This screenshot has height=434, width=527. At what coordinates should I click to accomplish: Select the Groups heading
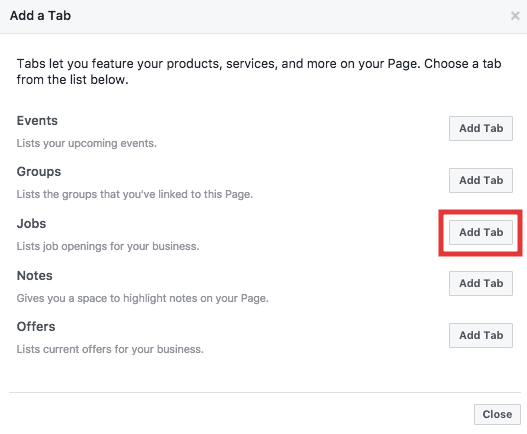39,172
